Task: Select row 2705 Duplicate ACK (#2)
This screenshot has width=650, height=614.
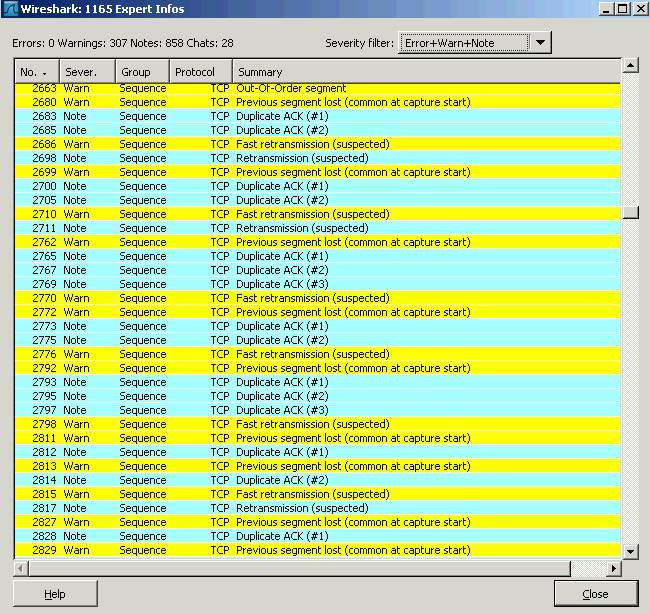Action: click(318, 200)
